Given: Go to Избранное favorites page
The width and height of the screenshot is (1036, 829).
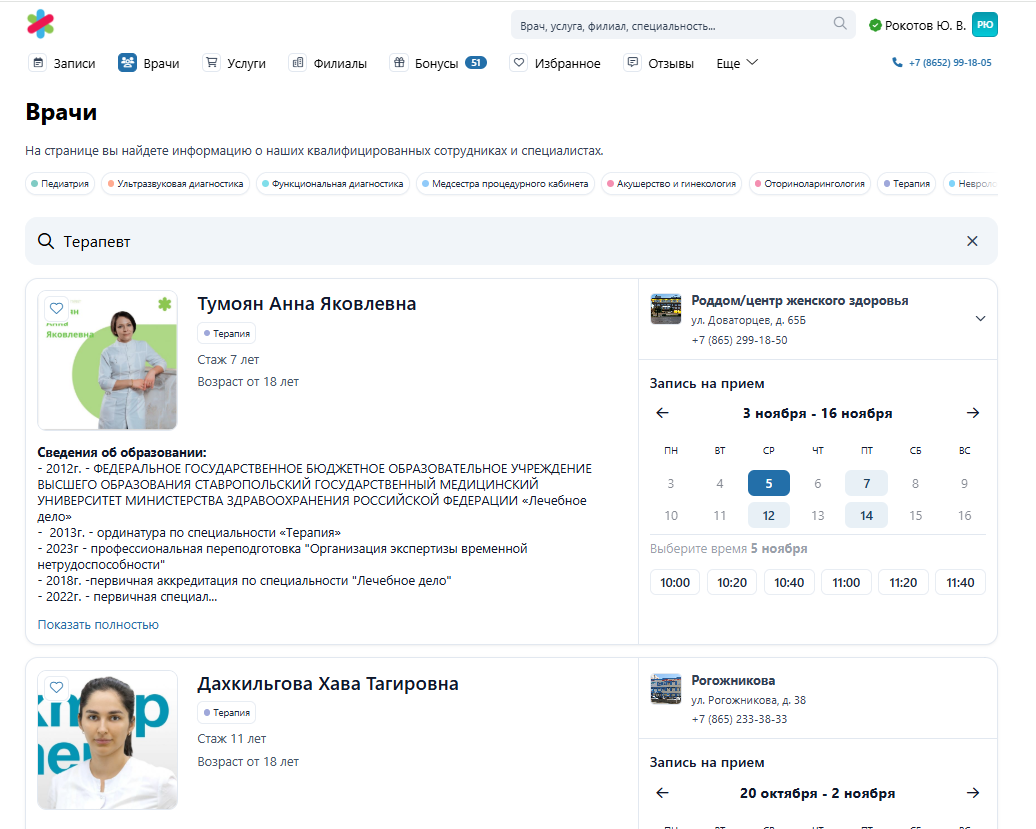Looking at the screenshot, I should click(x=555, y=63).
